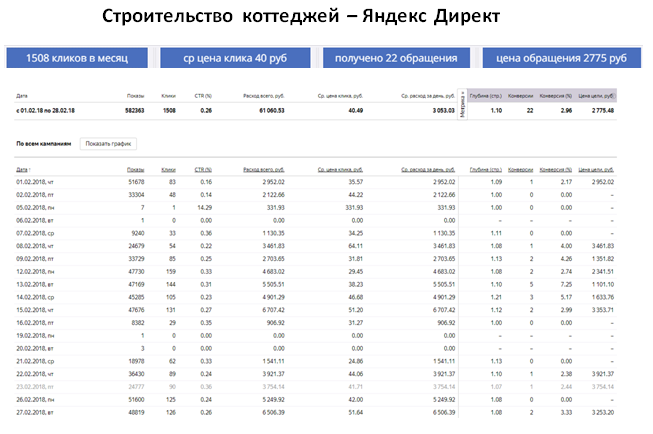Select the ср цена клика 40 руб banner
The image size is (653, 434).
235,58
